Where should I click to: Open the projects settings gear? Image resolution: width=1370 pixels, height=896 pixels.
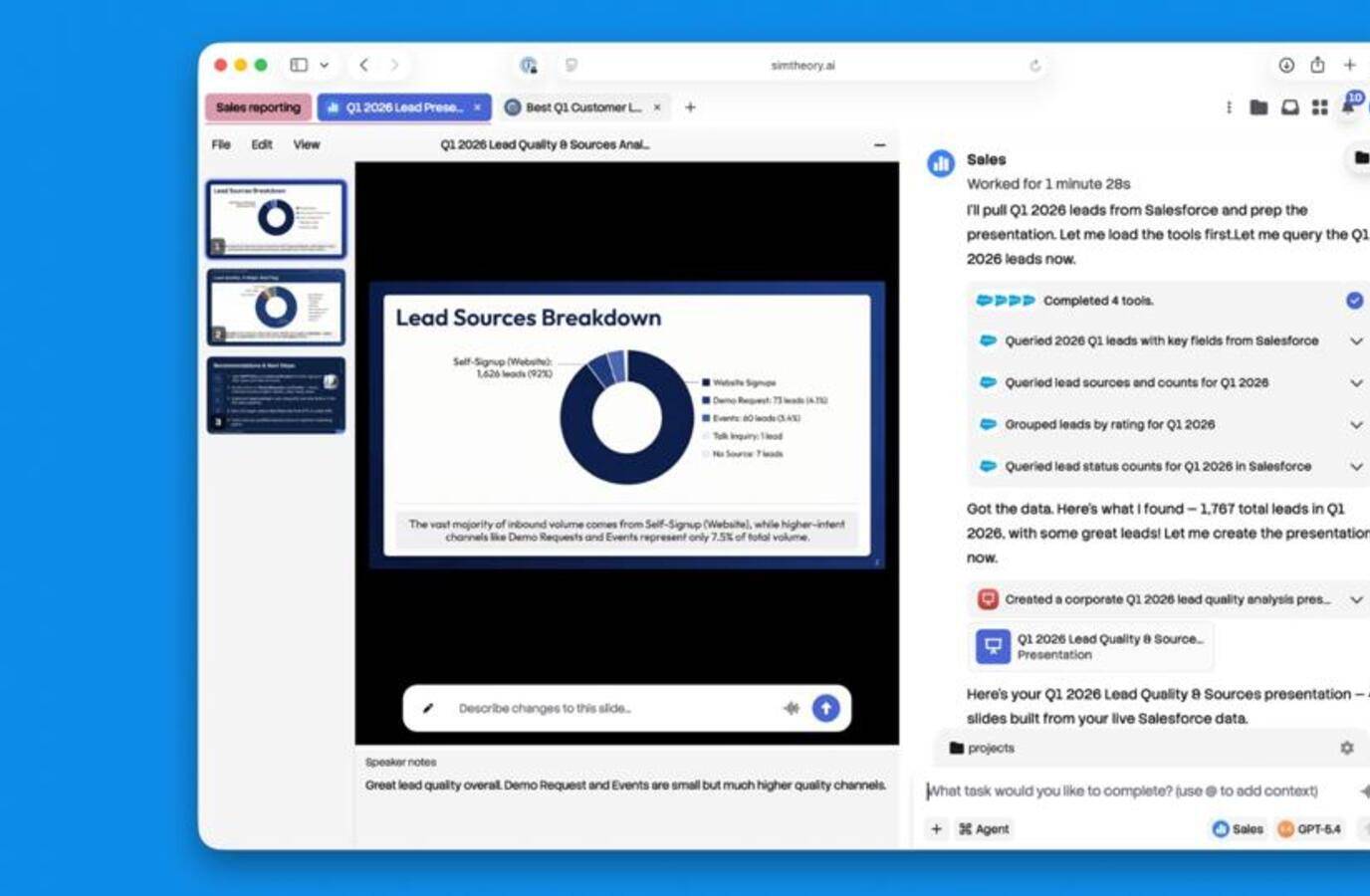(x=1346, y=748)
